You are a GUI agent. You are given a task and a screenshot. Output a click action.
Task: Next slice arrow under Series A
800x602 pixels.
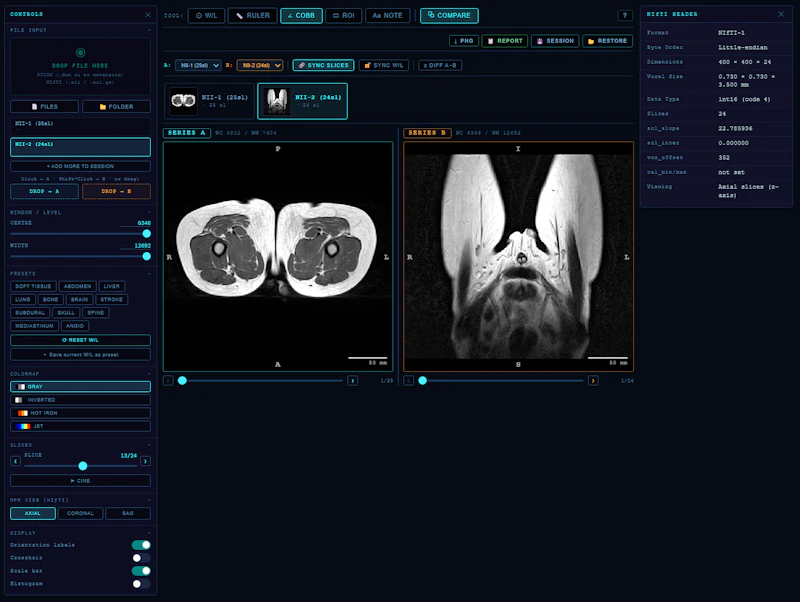point(352,381)
